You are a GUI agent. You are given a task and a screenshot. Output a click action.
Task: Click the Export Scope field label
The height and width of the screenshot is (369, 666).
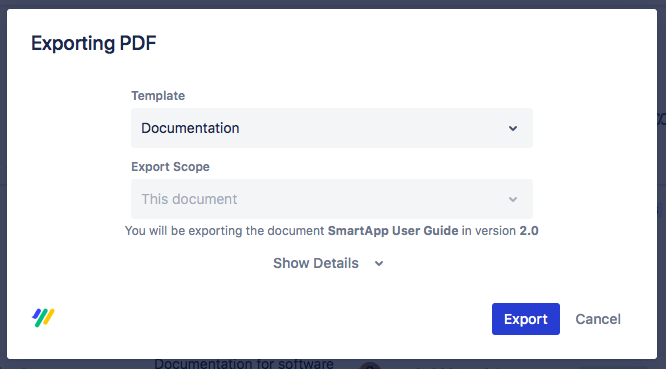coord(170,166)
